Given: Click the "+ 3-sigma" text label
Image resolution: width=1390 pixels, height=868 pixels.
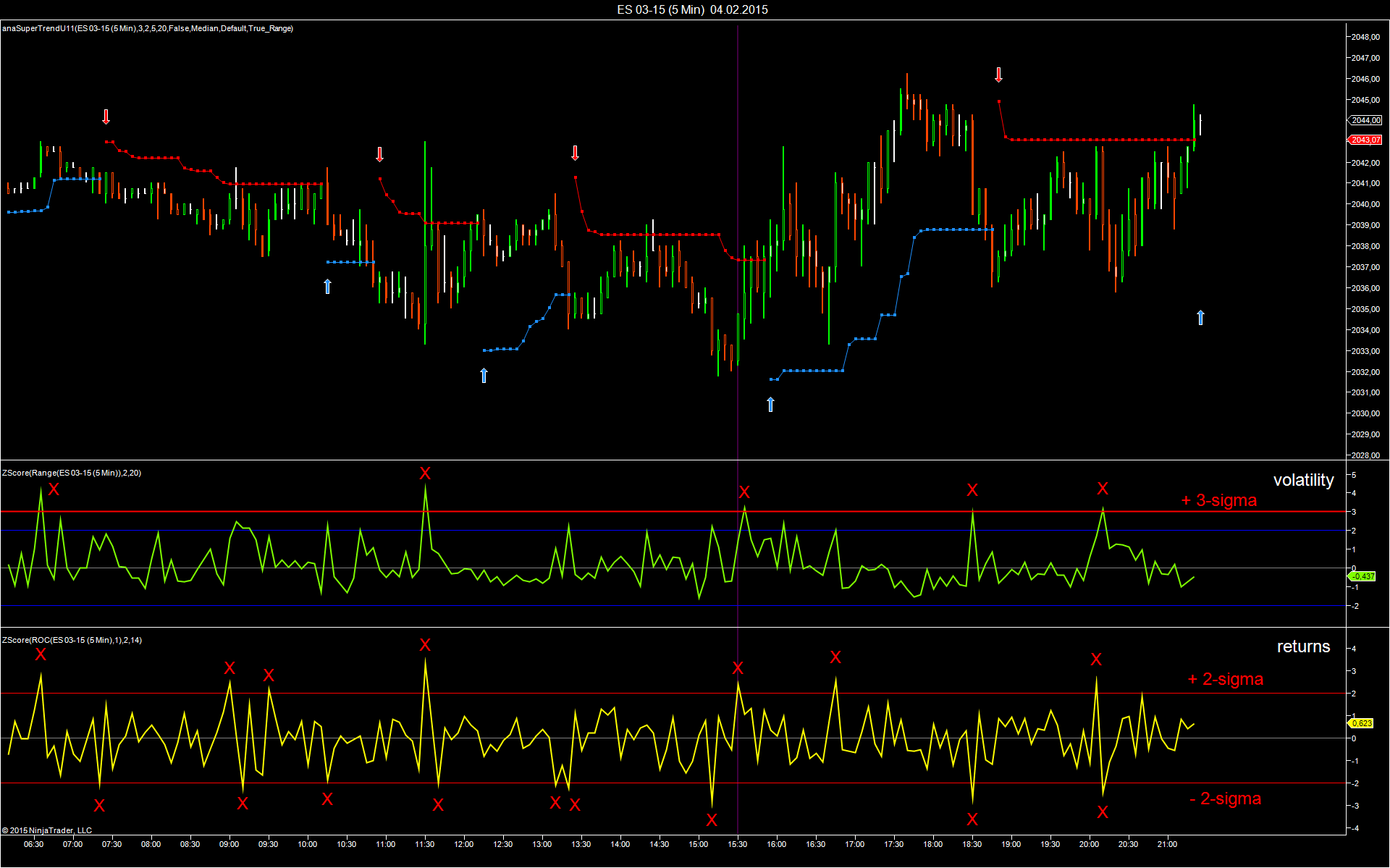Looking at the screenshot, I should tap(1219, 500).
